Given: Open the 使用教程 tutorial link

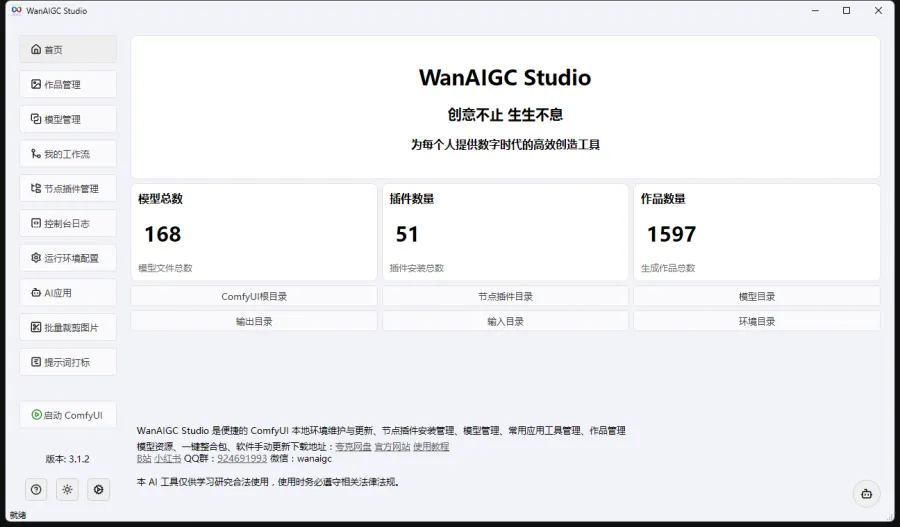Looking at the screenshot, I should coord(431,446).
